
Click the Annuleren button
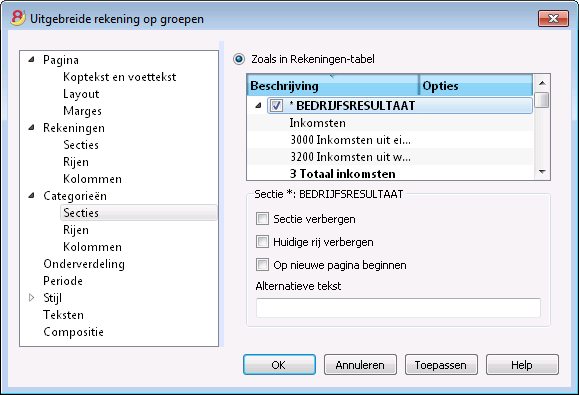pyautogui.click(x=360, y=365)
